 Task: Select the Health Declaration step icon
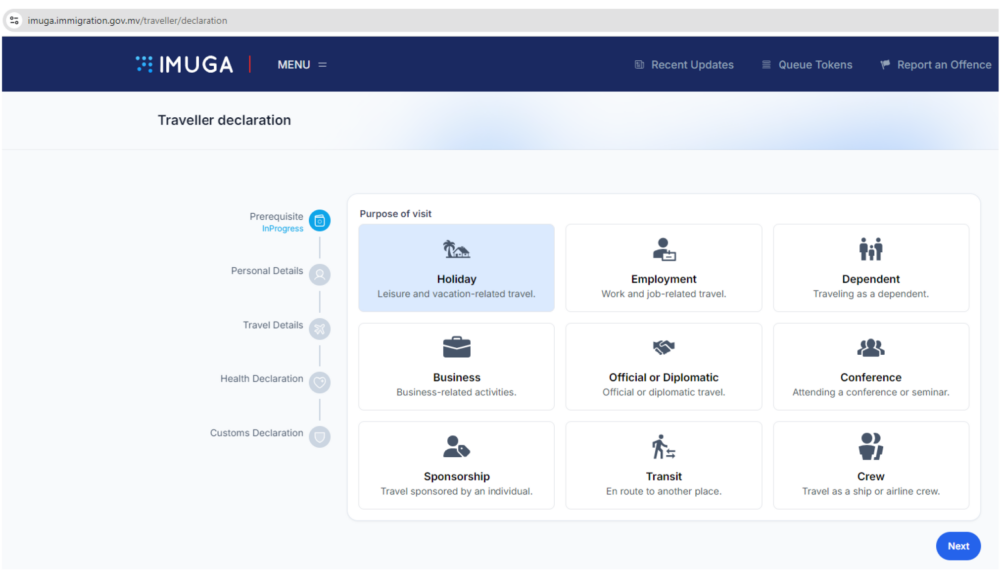[x=320, y=382]
